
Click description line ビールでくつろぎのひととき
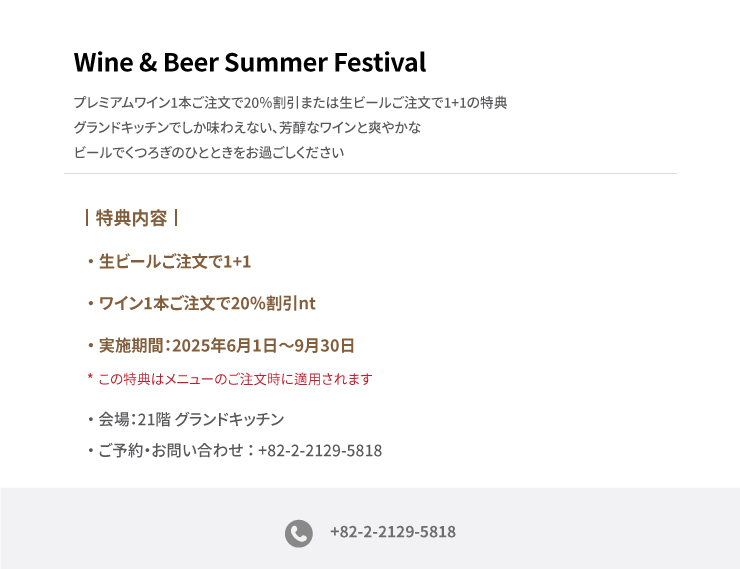[209, 152]
